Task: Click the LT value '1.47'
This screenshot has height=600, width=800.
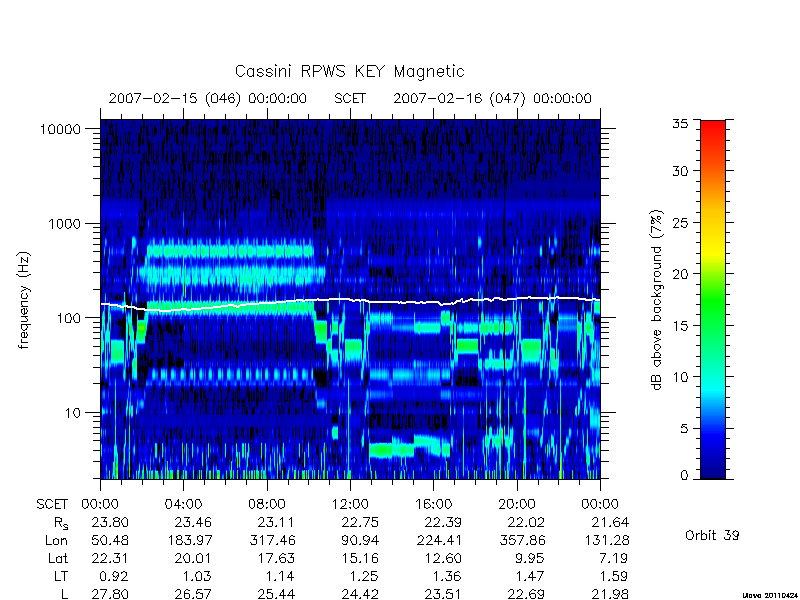Action: pyautogui.click(x=530, y=576)
